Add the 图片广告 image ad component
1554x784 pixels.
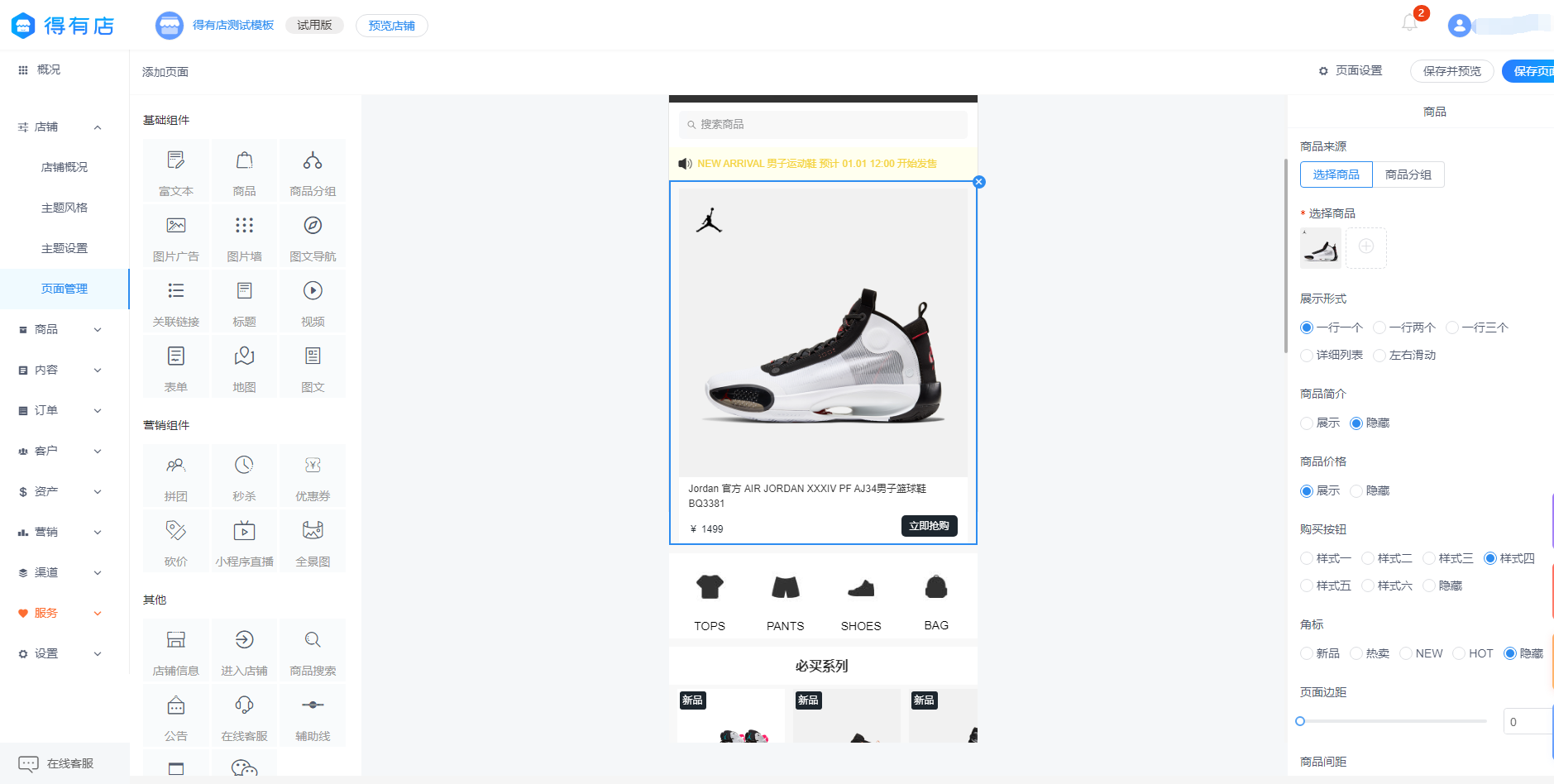[x=176, y=237]
